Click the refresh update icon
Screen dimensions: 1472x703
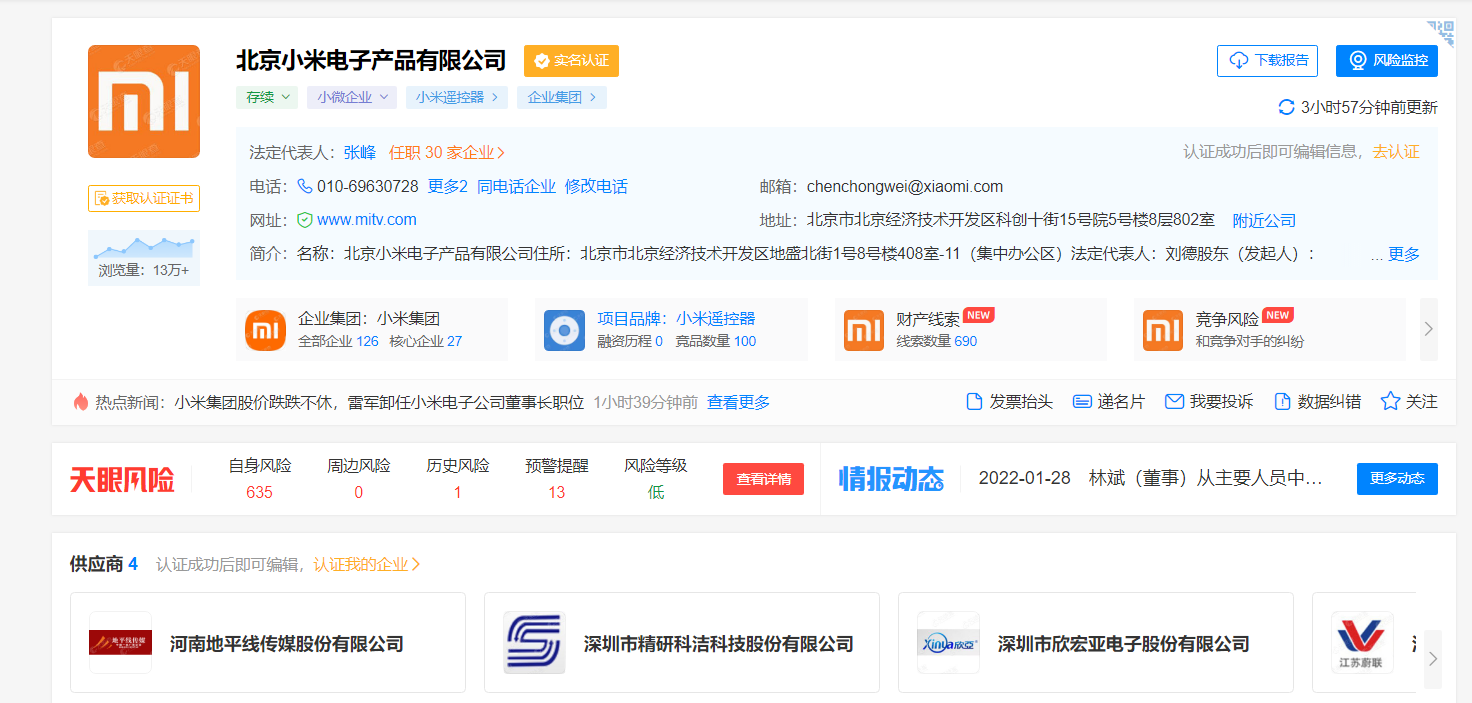coord(1287,107)
